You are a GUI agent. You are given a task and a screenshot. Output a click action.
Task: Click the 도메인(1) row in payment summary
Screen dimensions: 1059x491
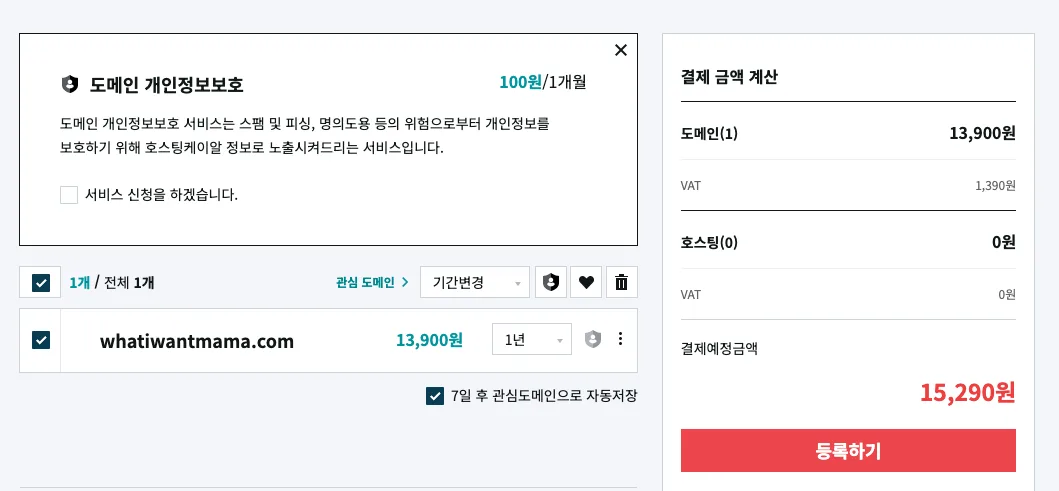(848, 134)
